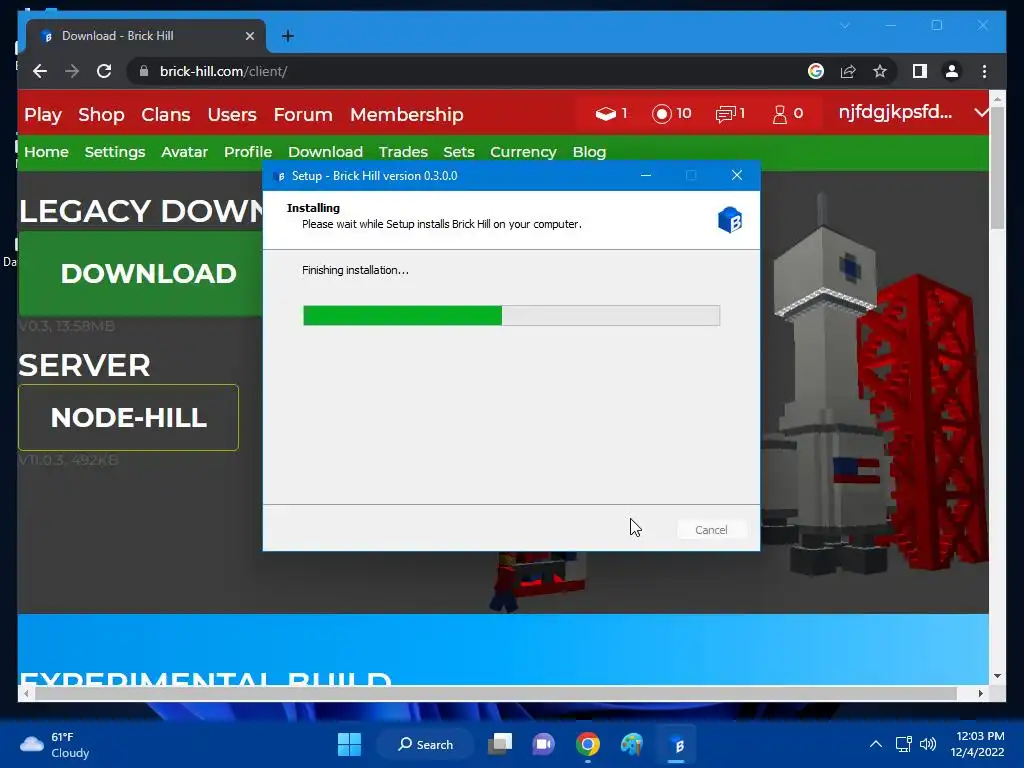The height and width of the screenshot is (768, 1024).
Task: Close the Brick Hill Setup window
Action: tap(737, 175)
